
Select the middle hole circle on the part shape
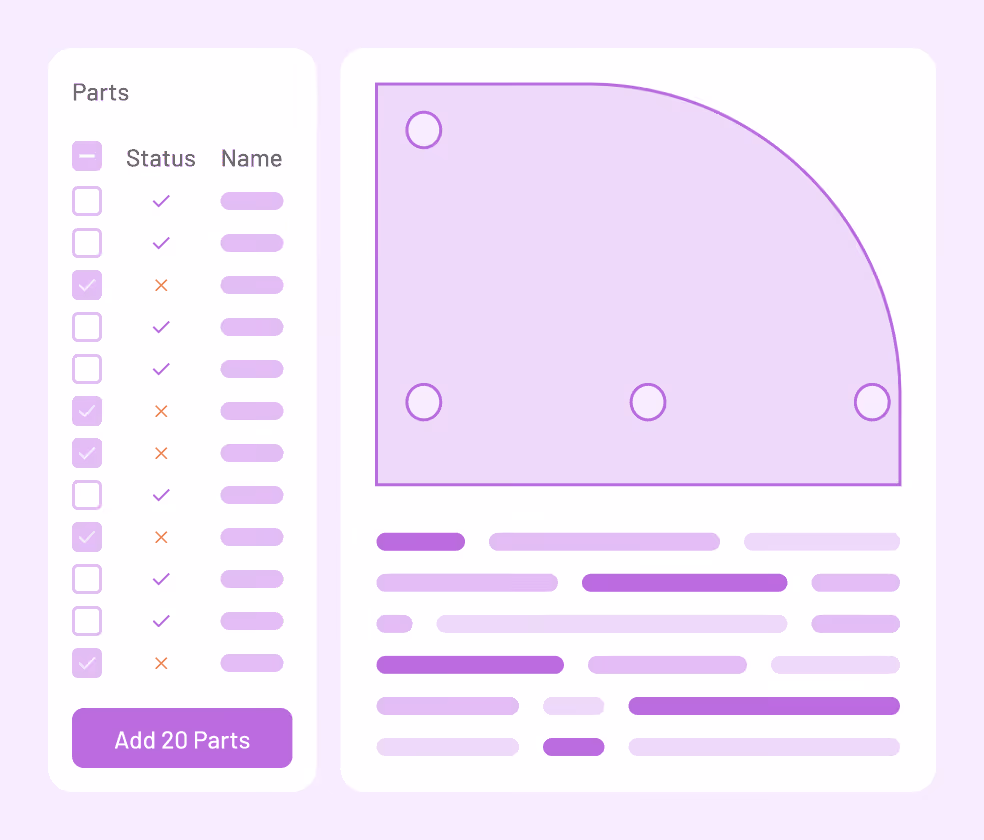pos(648,401)
